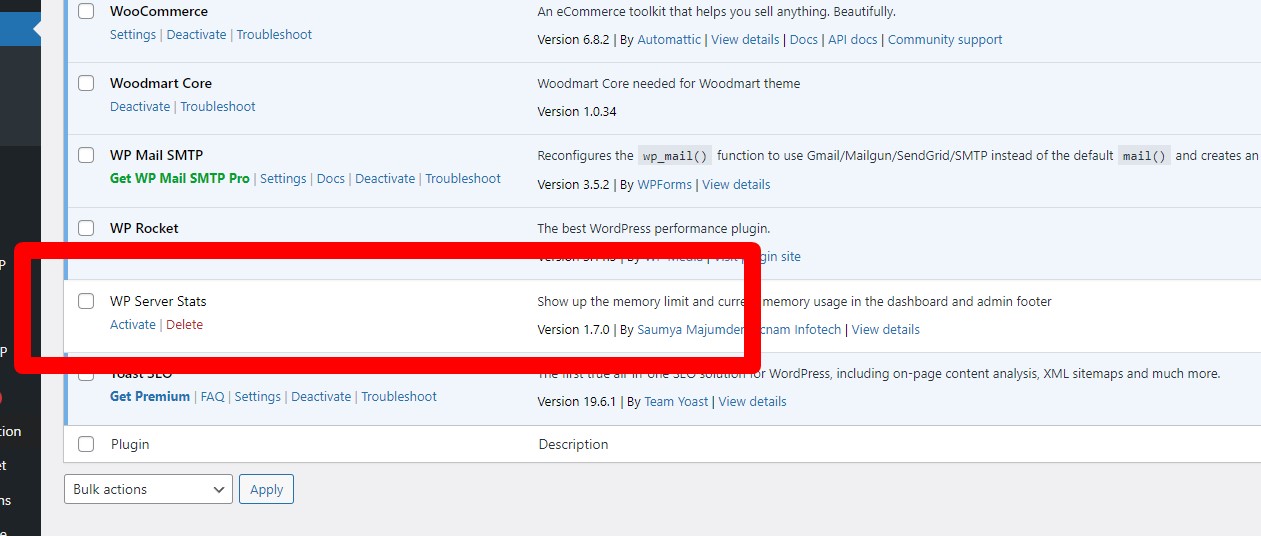Deactivate the WP Mail SMTP plugin
This screenshot has width=1261, height=536.
[x=385, y=178]
